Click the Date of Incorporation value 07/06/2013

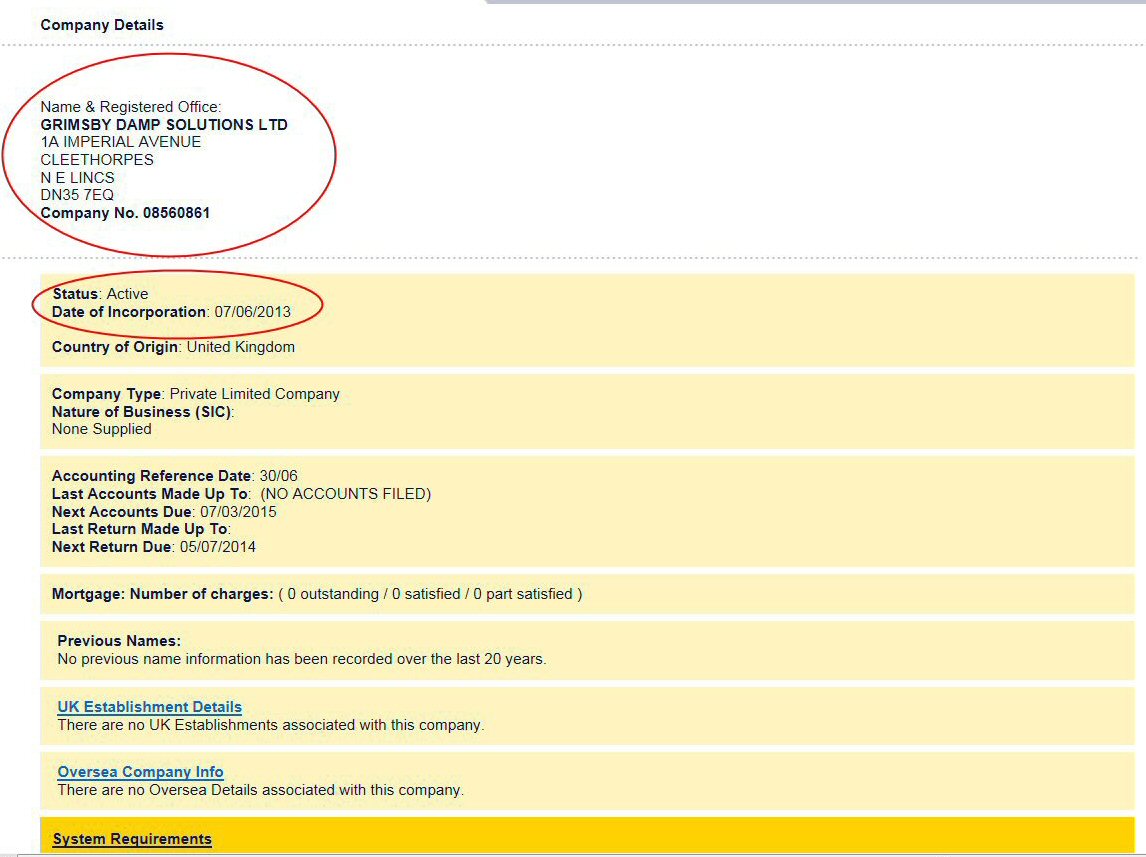[x=252, y=312]
